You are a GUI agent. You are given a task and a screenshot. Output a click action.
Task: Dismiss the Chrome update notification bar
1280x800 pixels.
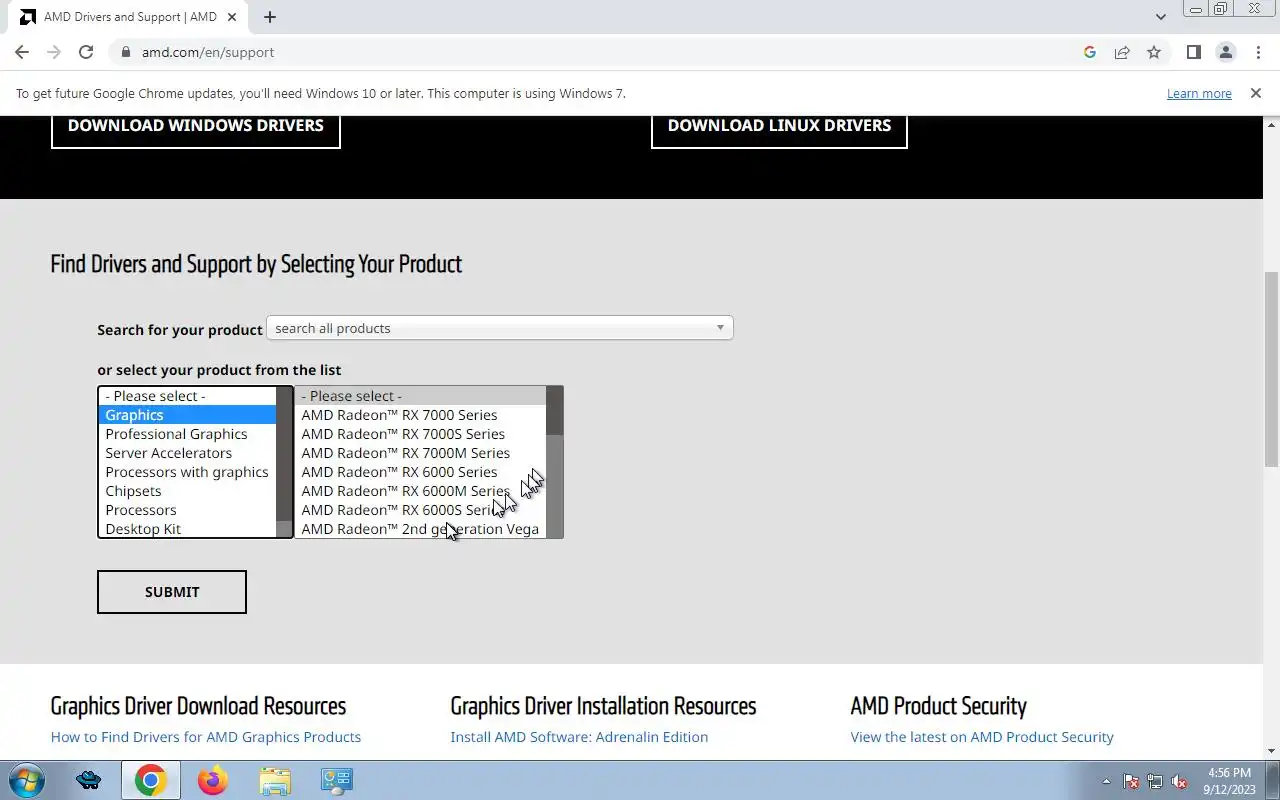1255,93
